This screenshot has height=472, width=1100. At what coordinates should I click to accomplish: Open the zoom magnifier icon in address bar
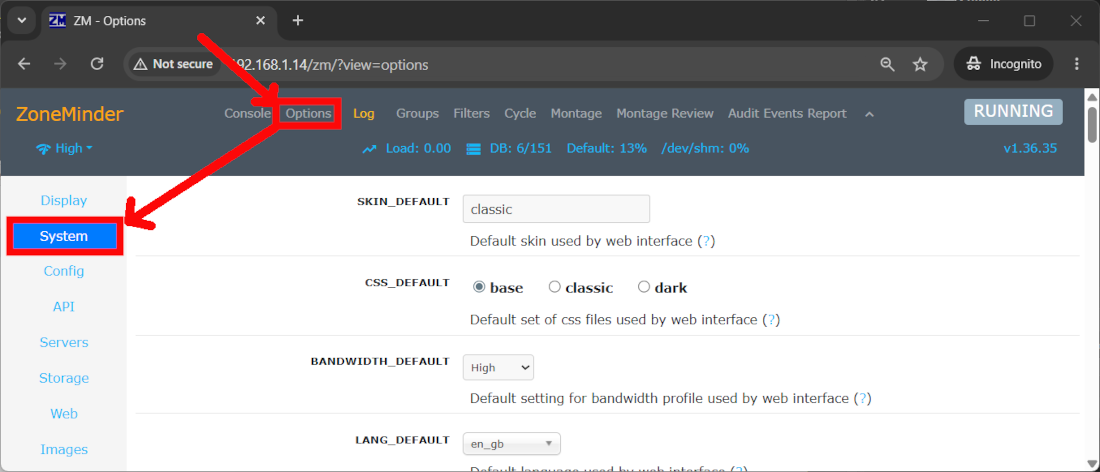[x=887, y=65]
